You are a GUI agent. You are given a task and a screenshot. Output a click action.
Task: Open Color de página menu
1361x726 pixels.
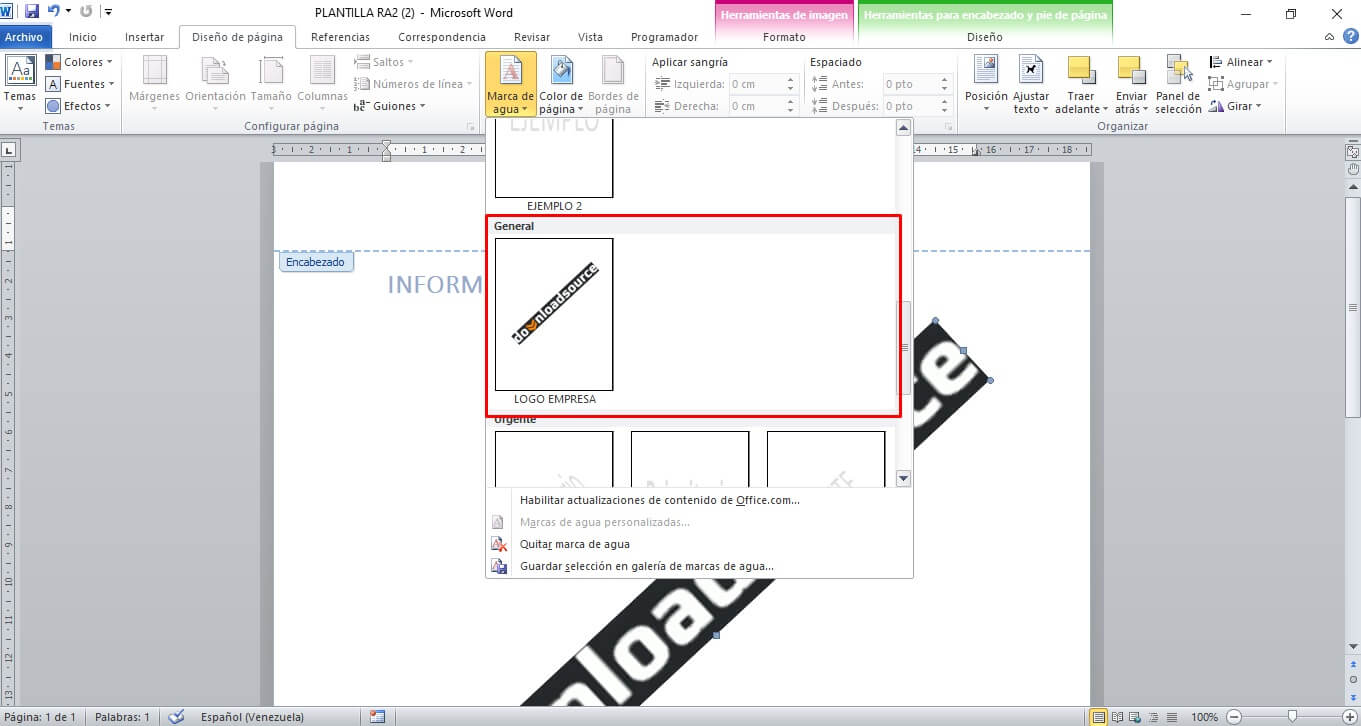pos(561,85)
